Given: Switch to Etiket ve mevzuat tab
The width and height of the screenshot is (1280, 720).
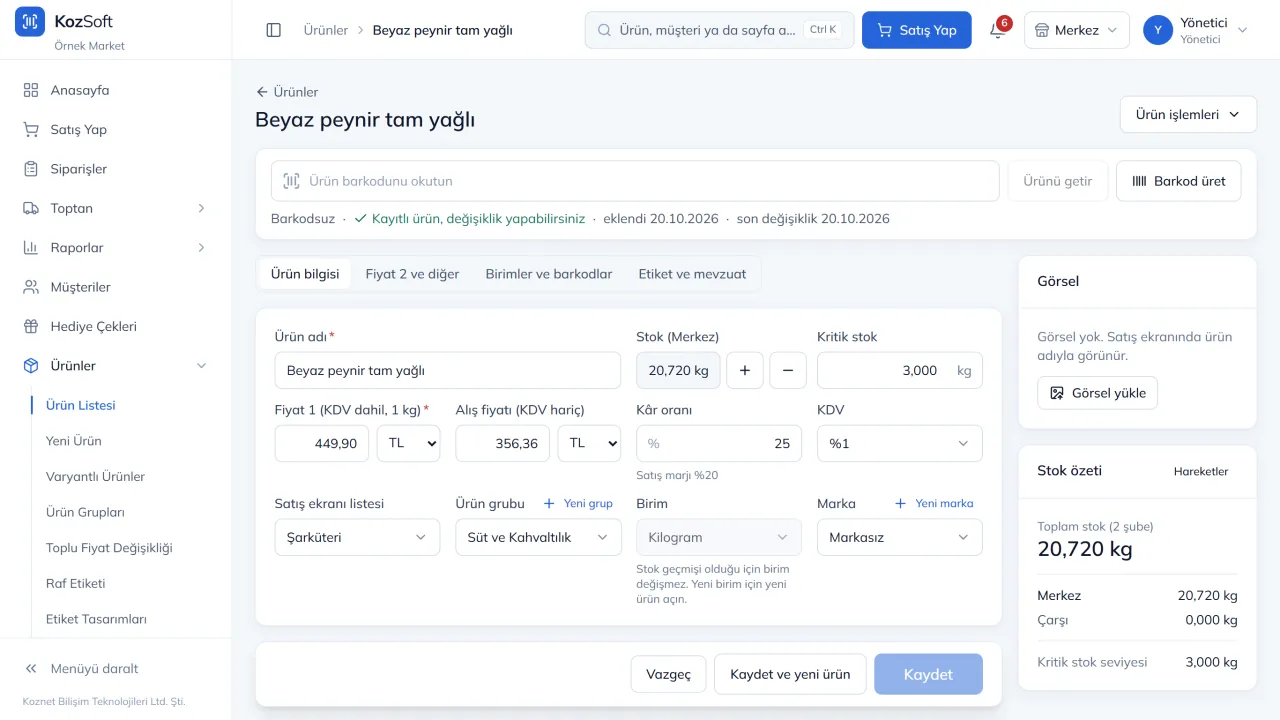Looking at the screenshot, I should tap(692, 274).
